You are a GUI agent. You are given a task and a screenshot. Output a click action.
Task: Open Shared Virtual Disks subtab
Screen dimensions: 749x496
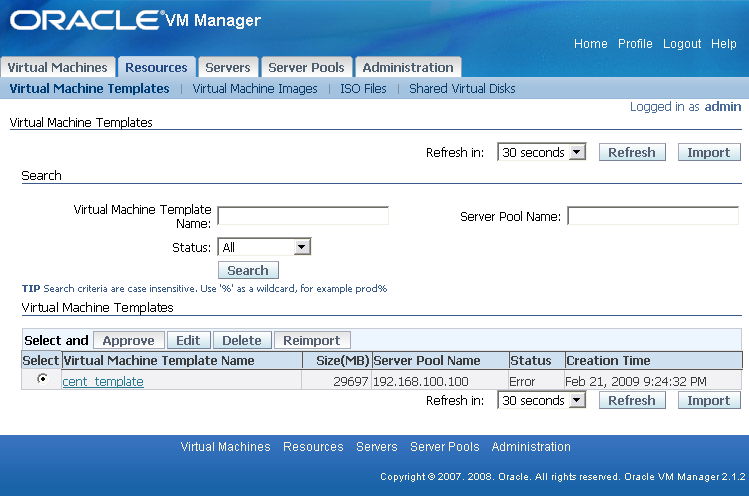pyautogui.click(x=462, y=88)
